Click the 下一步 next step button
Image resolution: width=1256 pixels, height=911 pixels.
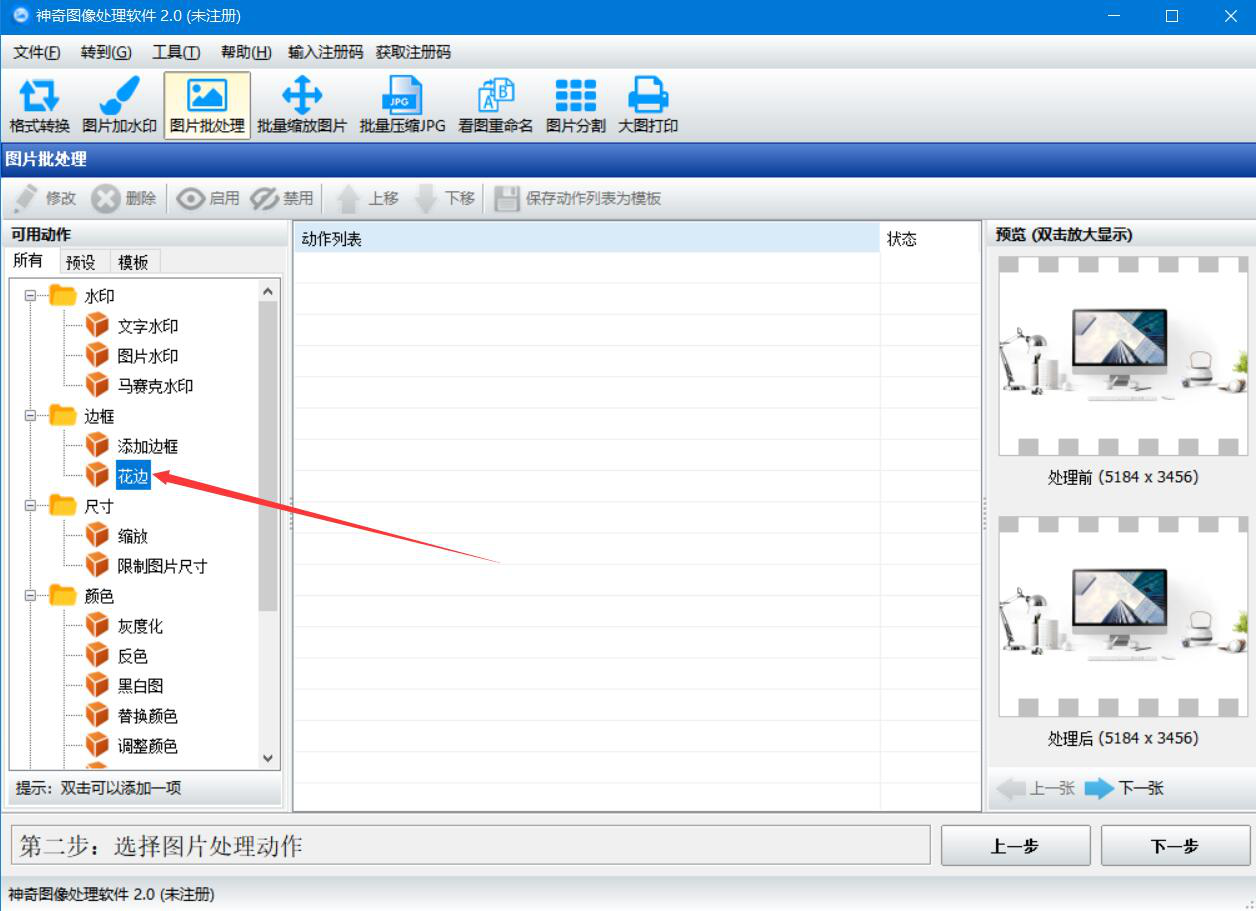1175,846
